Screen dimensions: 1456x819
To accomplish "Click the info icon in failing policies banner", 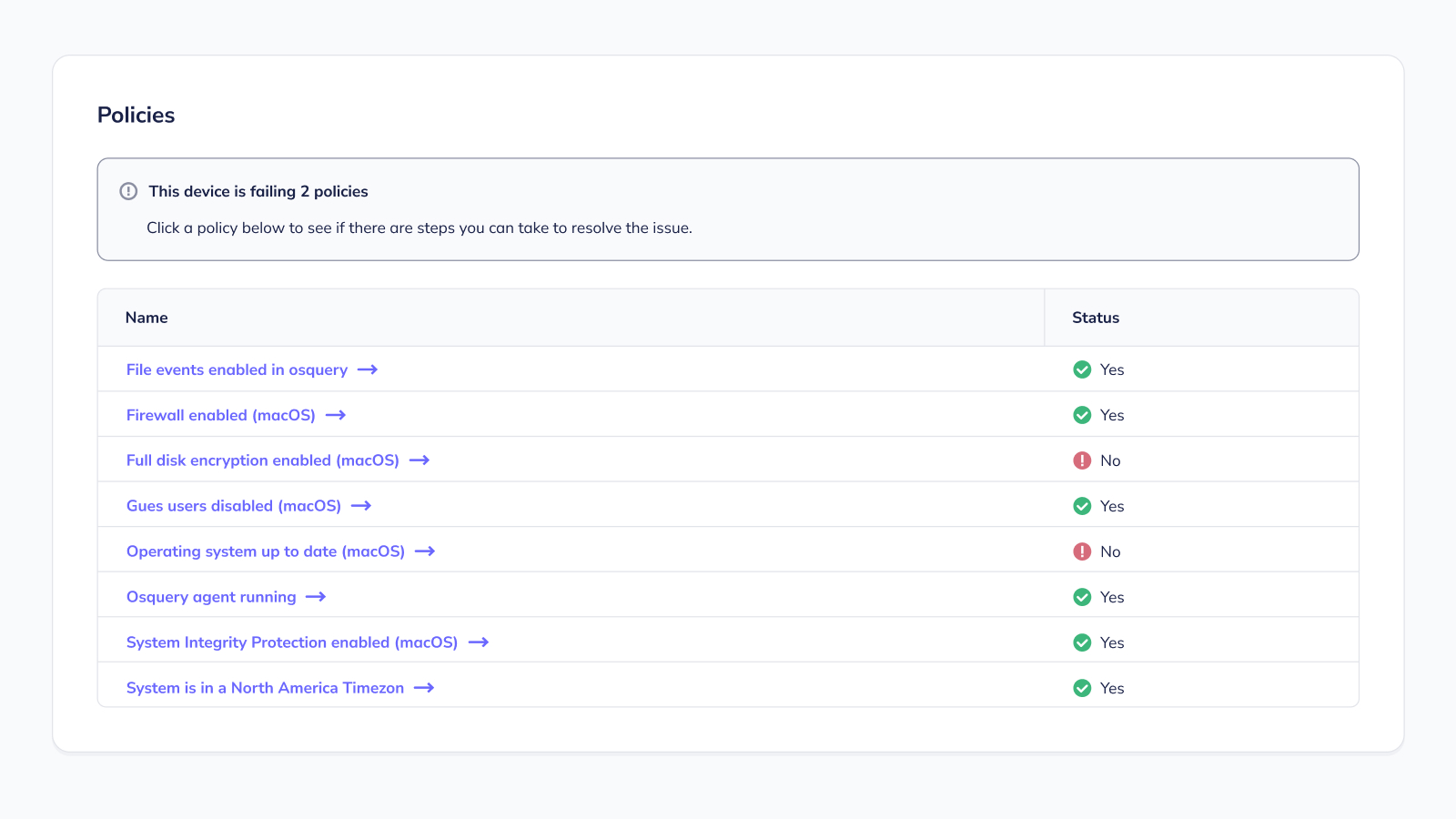I will [x=128, y=191].
